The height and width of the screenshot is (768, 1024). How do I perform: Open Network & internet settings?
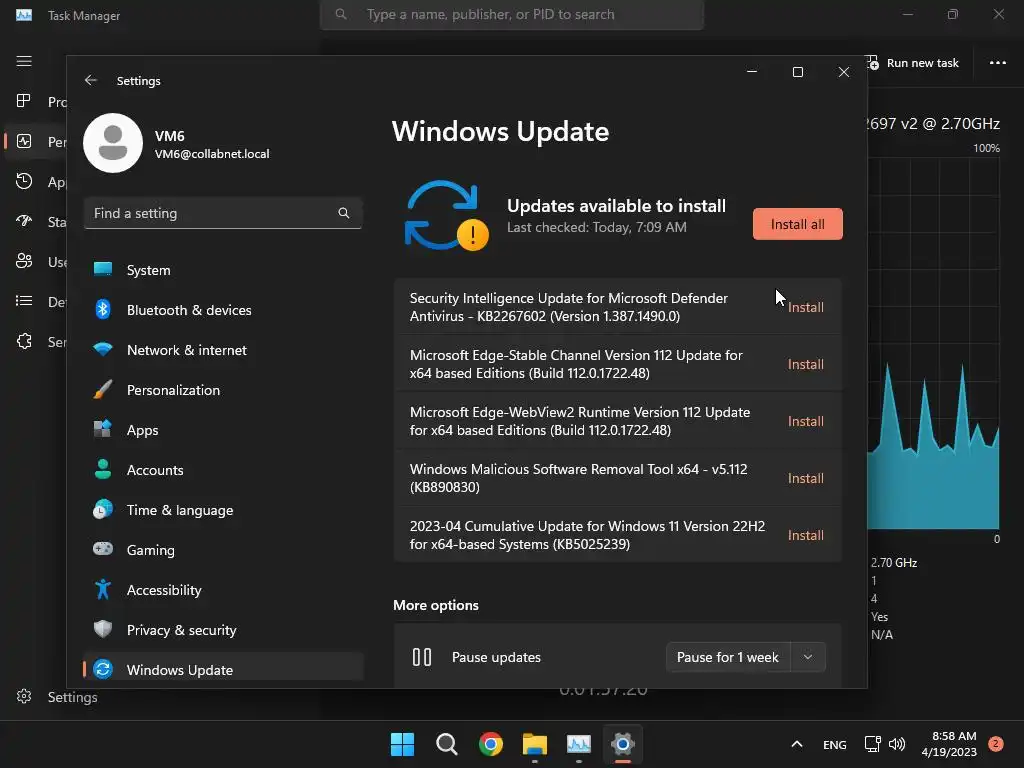(223, 350)
